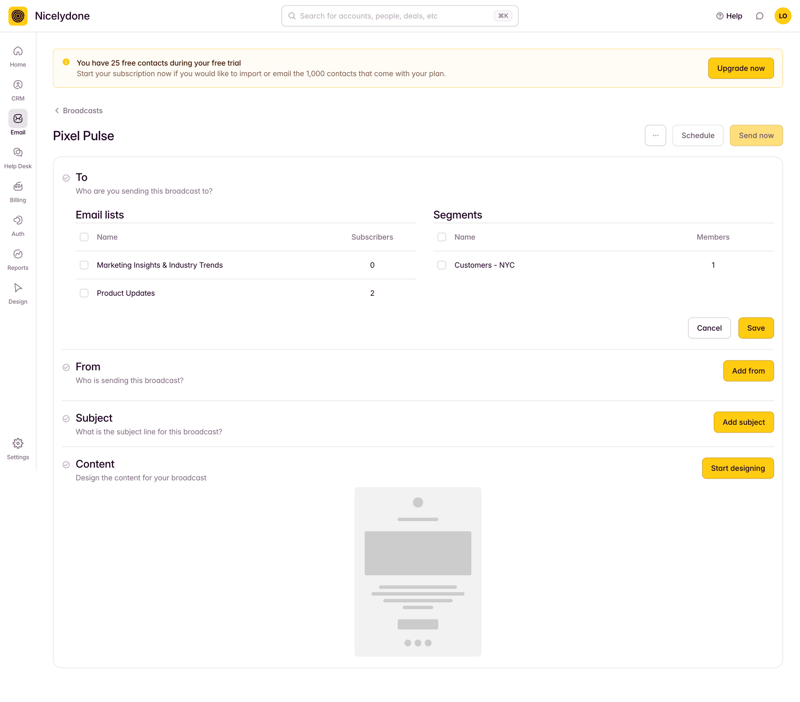Select all email lists via header checkbox
This screenshot has width=800, height=702.
(x=85, y=237)
